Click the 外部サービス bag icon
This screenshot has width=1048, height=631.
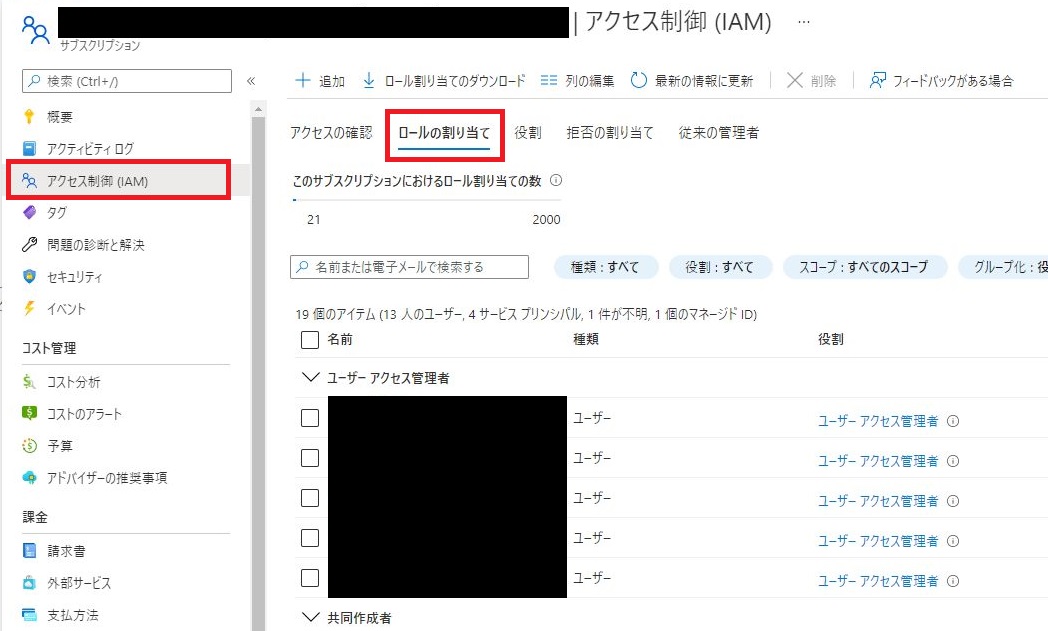[29, 583]
